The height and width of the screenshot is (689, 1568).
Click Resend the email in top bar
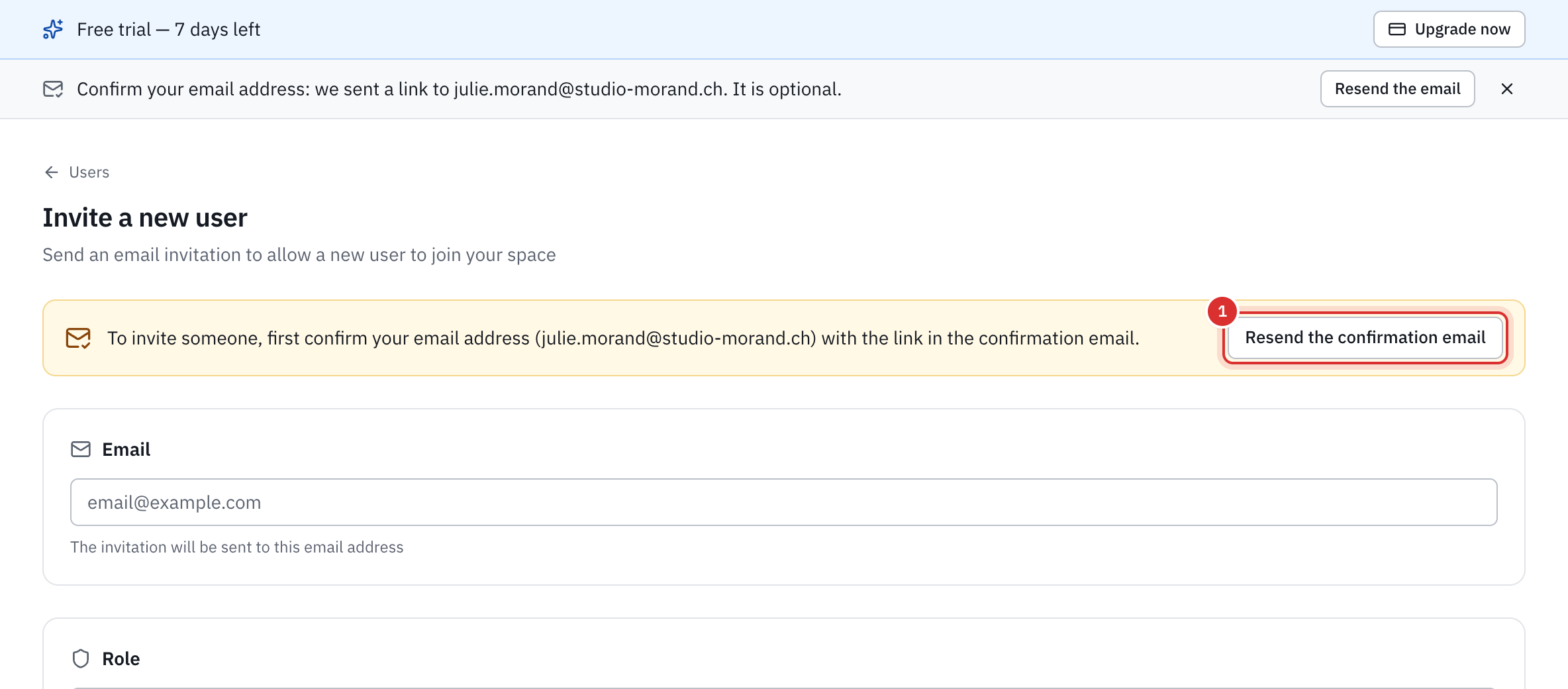coord(1397,89)
